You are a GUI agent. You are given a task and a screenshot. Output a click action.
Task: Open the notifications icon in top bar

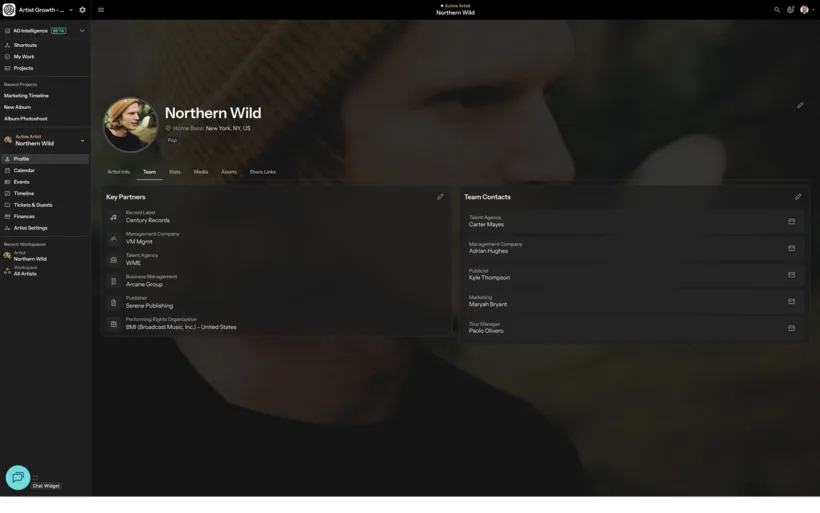[x=791, y=10]
